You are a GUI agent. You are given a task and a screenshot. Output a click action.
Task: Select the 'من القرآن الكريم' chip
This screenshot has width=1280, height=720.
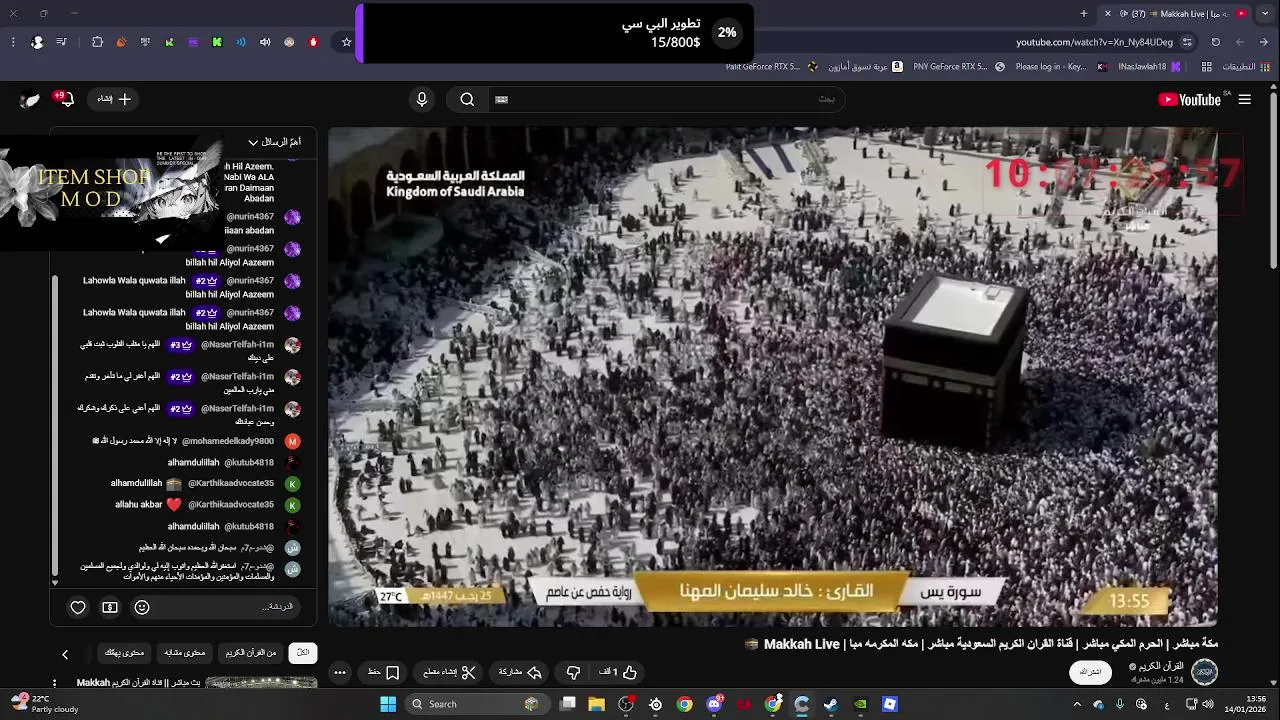[x=250, y=652]
